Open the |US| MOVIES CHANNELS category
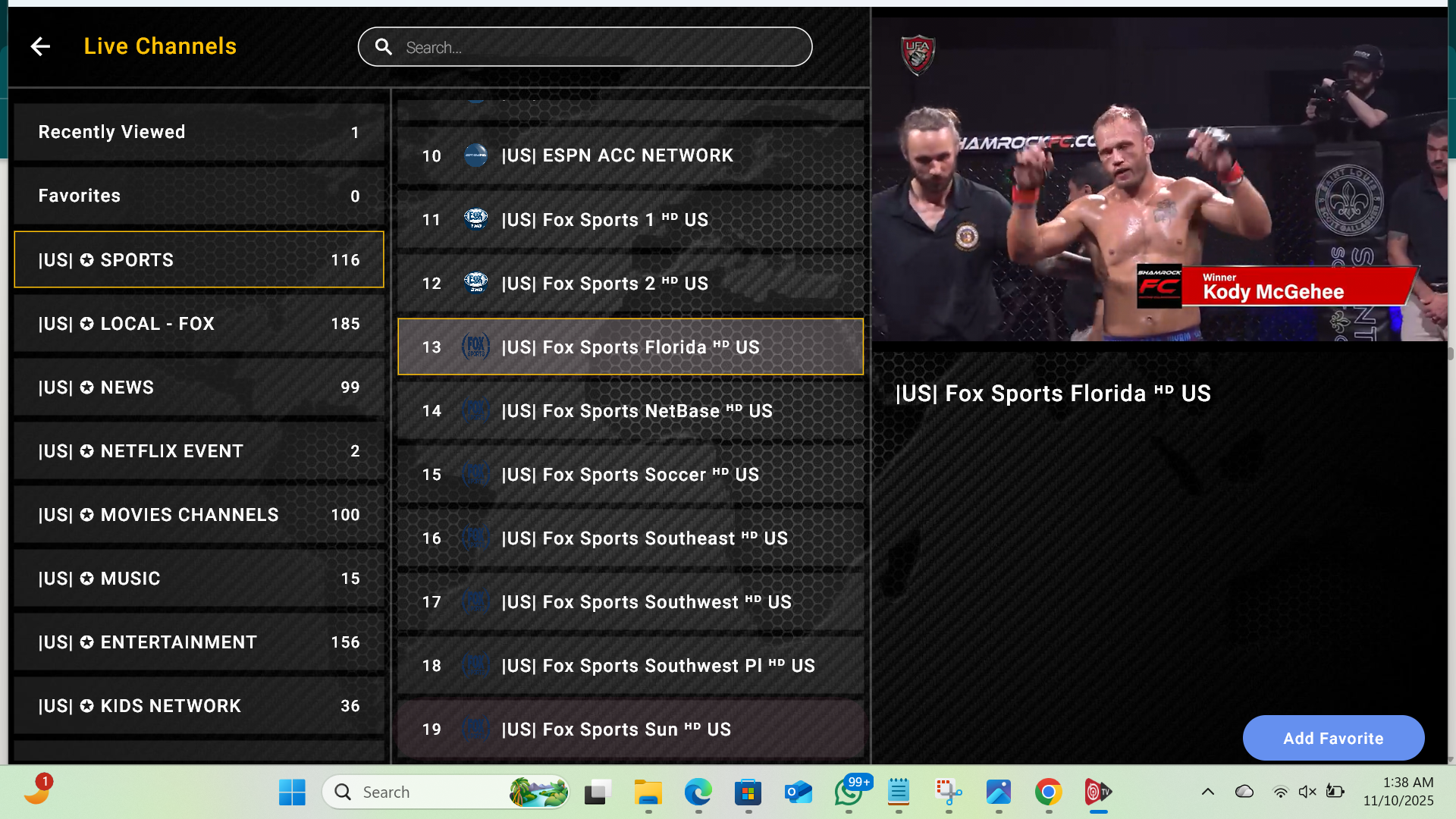1456x819 pixels. click(x=199, y=514)
